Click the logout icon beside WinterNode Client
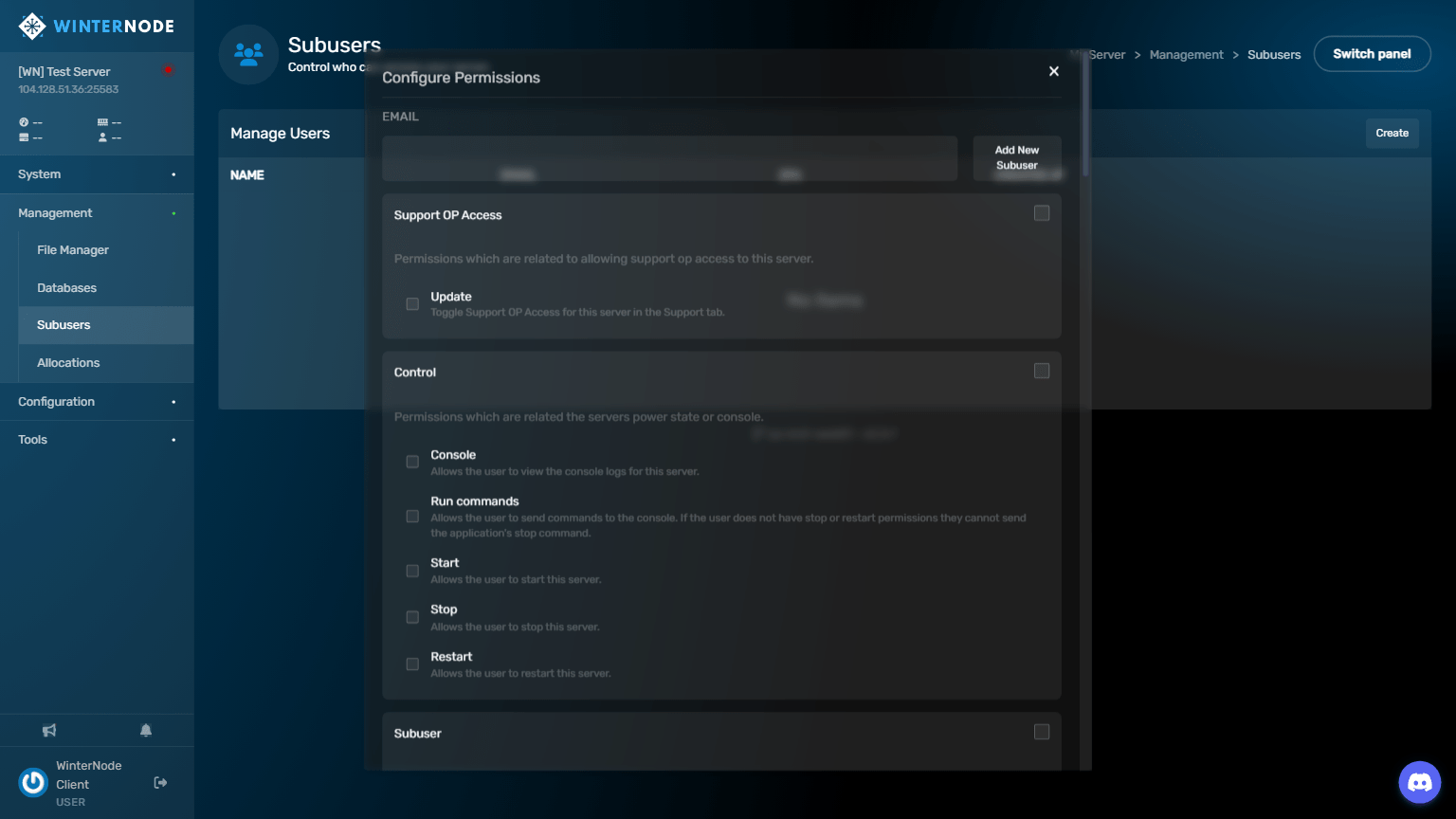This screenshot has height=819, width=1456. pyautogui.click(x=160, y=783)
